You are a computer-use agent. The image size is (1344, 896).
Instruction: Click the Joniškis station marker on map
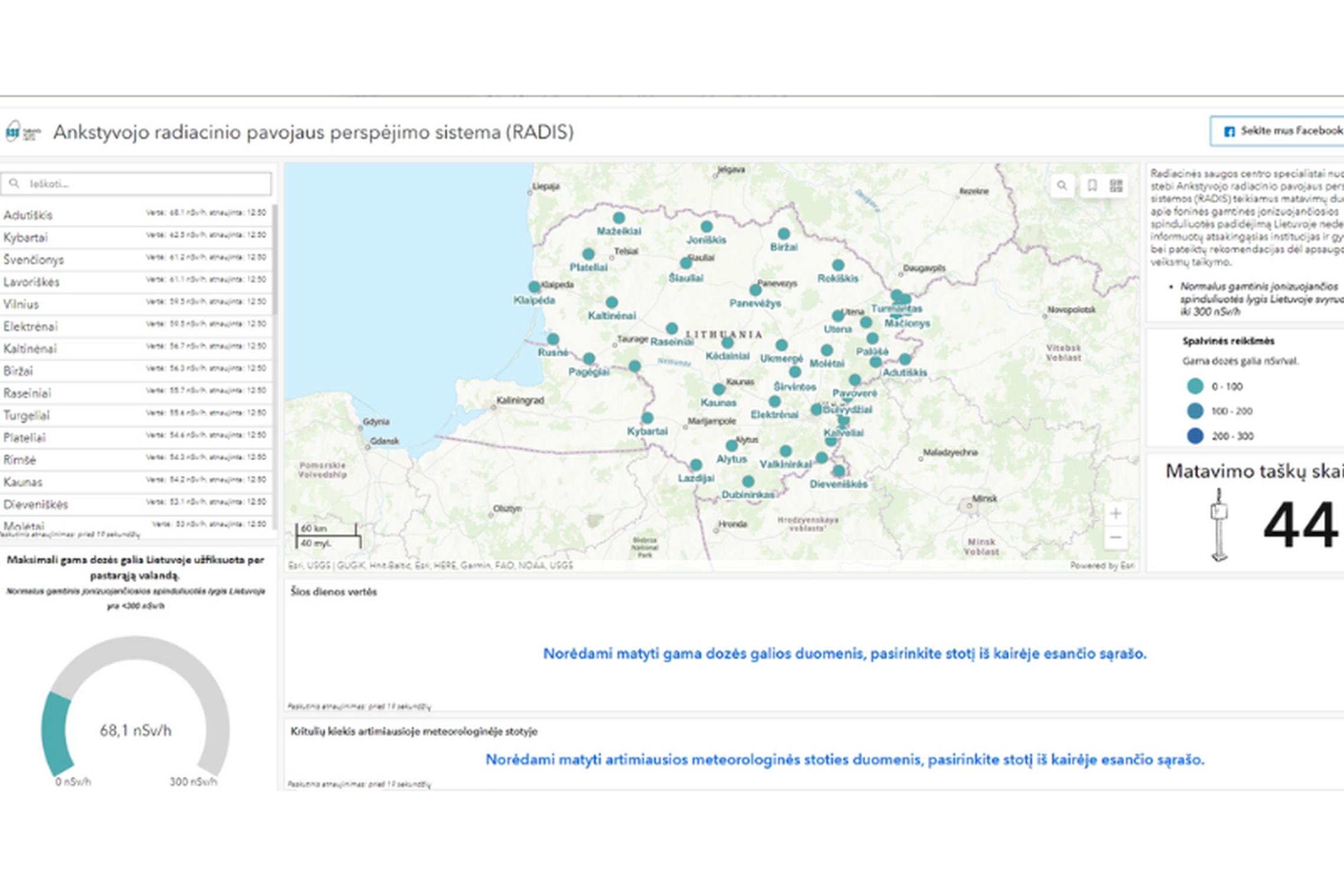[707, 226]
